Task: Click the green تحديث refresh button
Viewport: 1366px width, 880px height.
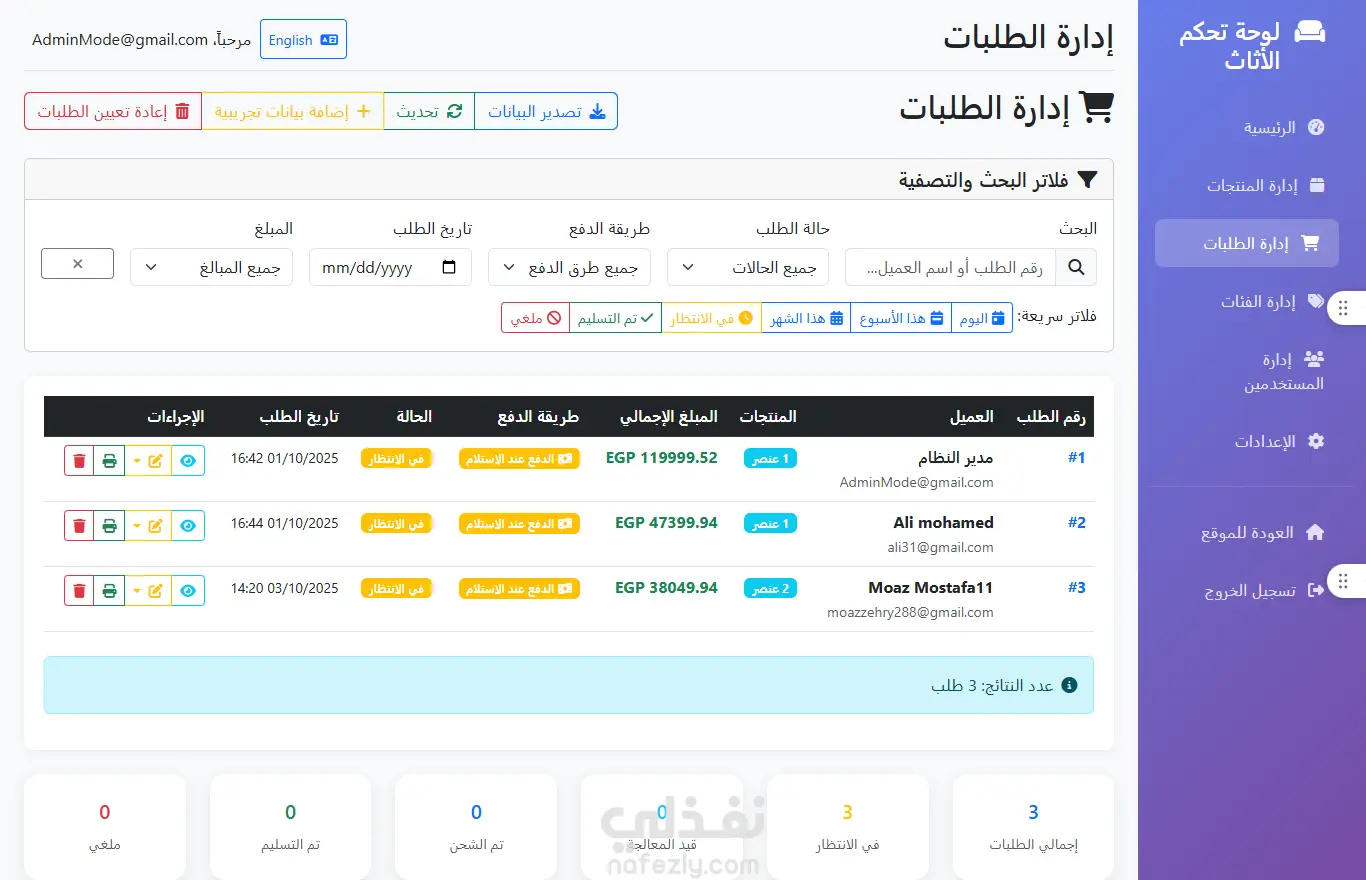Action: coord(429,111)
